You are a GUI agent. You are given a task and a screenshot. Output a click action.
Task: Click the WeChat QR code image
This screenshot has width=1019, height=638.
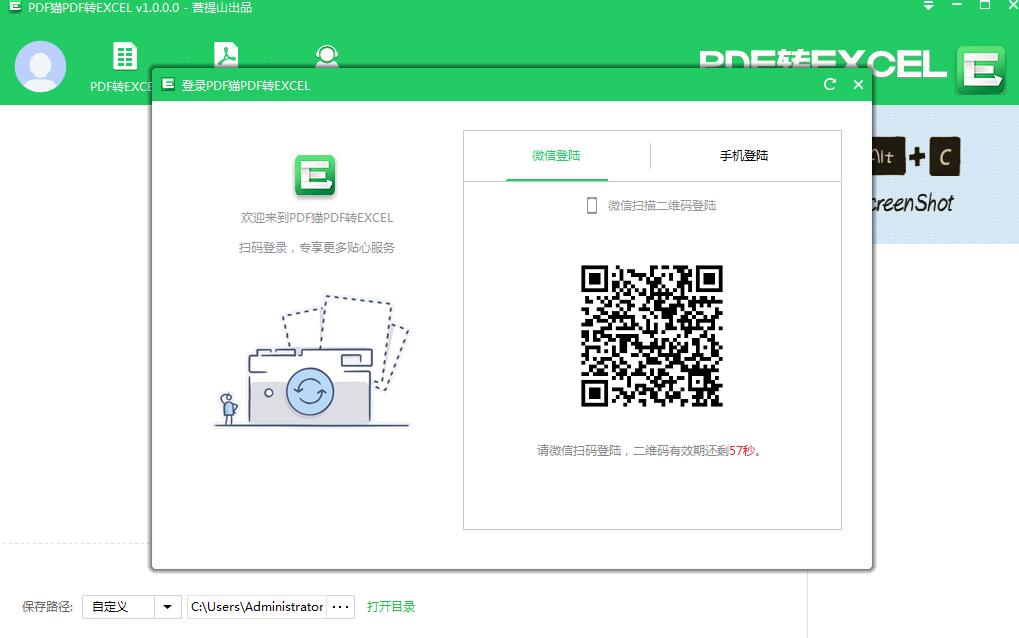click(652, 336)
